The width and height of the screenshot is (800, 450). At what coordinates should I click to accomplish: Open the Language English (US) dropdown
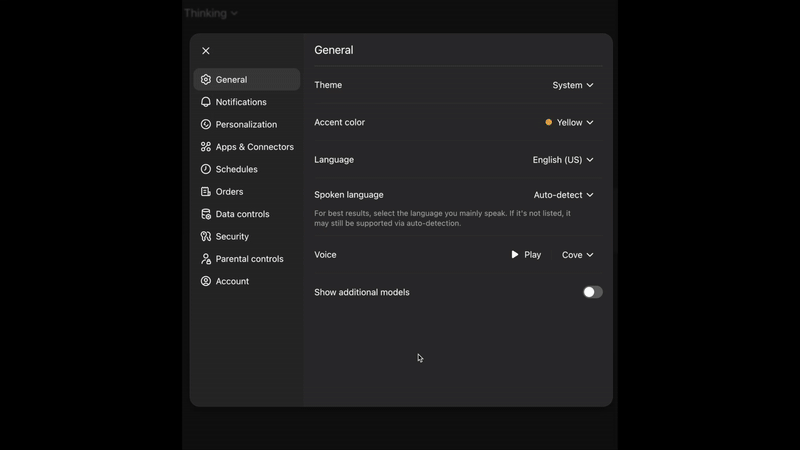click(563, 160)
